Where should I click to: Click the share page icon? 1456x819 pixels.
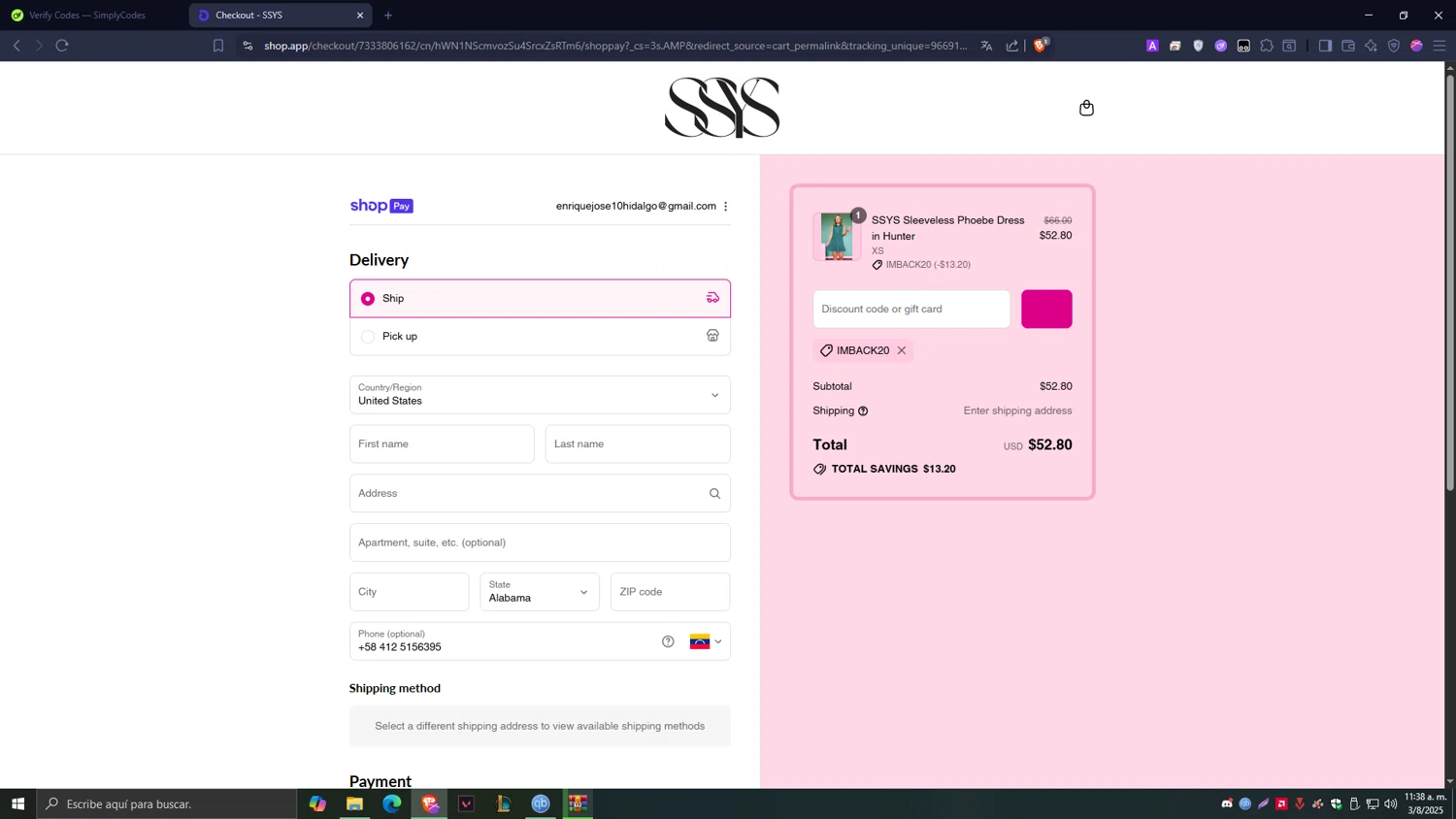[1012, 46]
